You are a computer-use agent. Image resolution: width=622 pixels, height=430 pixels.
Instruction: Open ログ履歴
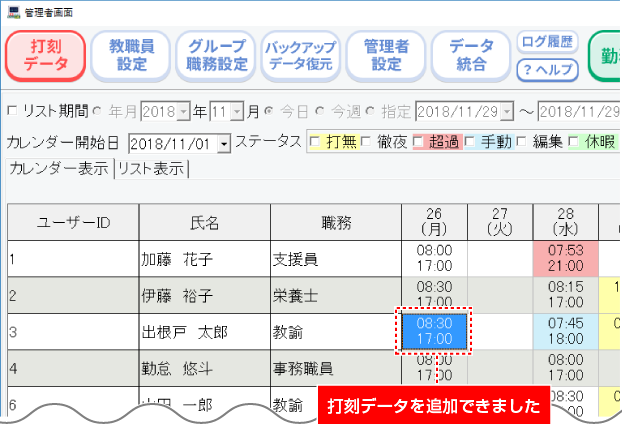tap(547, 42)
